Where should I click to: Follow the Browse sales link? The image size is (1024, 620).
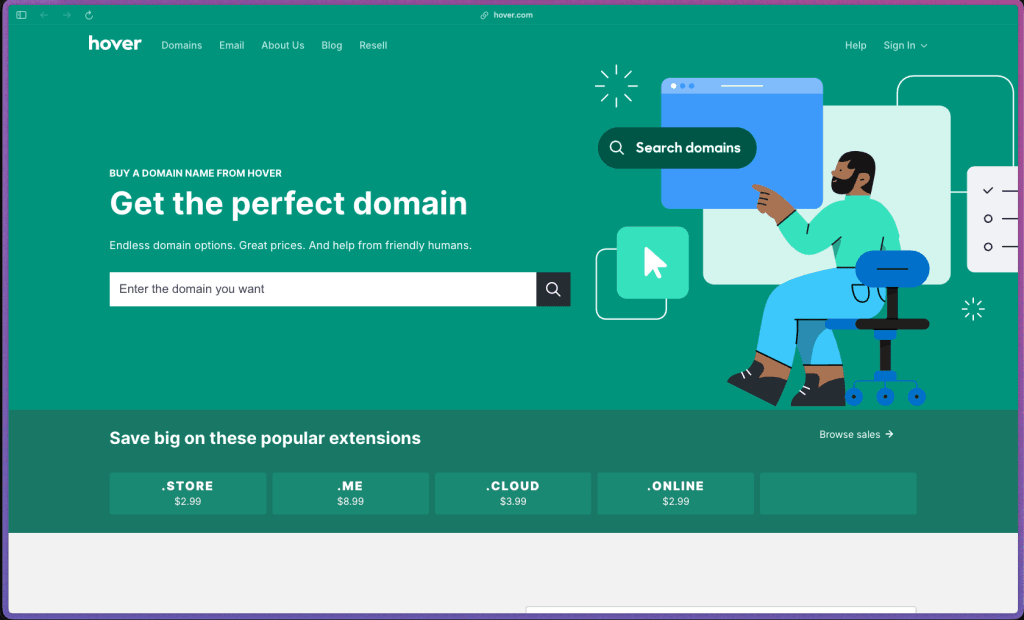coord(856,434)
